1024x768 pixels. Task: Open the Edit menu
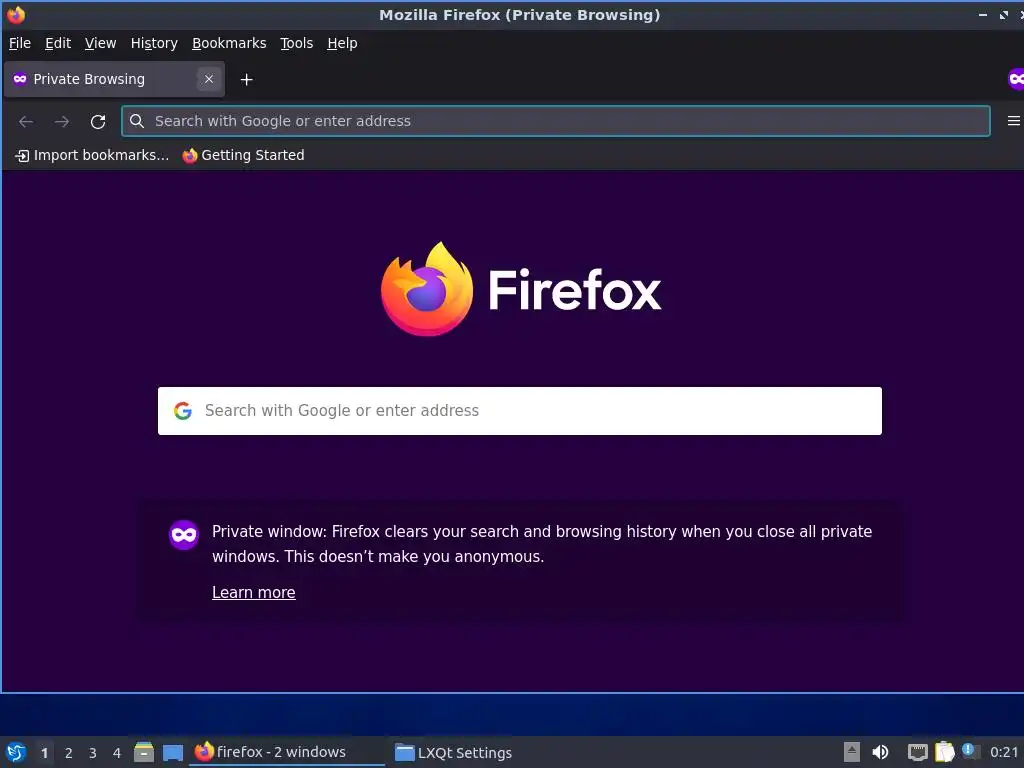(57, 43)
